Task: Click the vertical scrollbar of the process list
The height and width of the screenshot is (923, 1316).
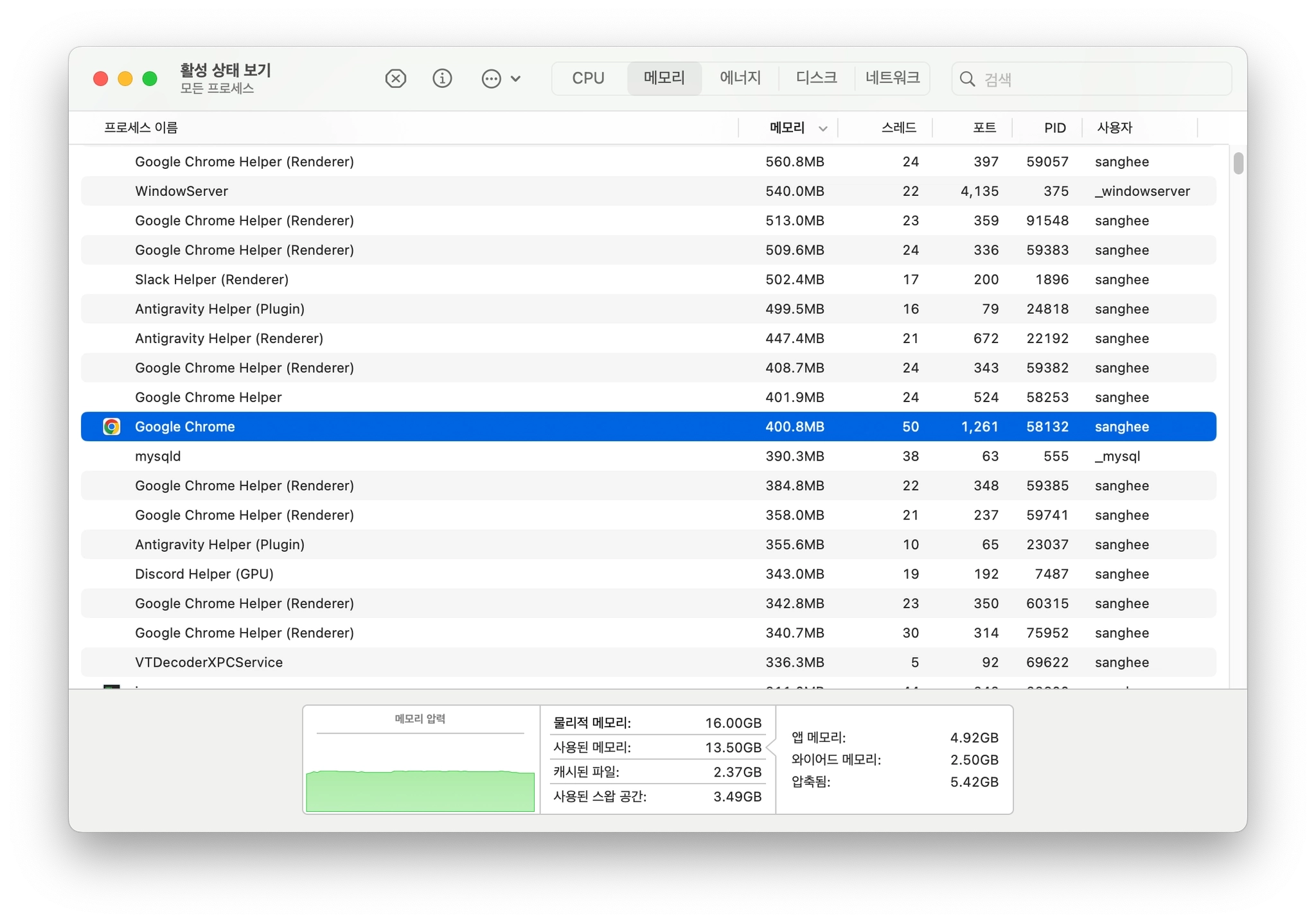Action: tap(1238, 163)
